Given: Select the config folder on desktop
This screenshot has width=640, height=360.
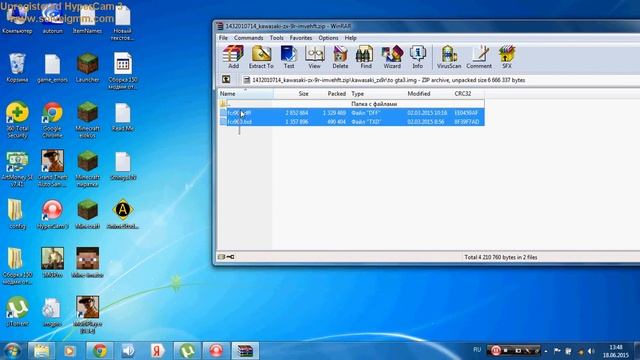Looking at the screenshot, I should [x=17, y=214].
